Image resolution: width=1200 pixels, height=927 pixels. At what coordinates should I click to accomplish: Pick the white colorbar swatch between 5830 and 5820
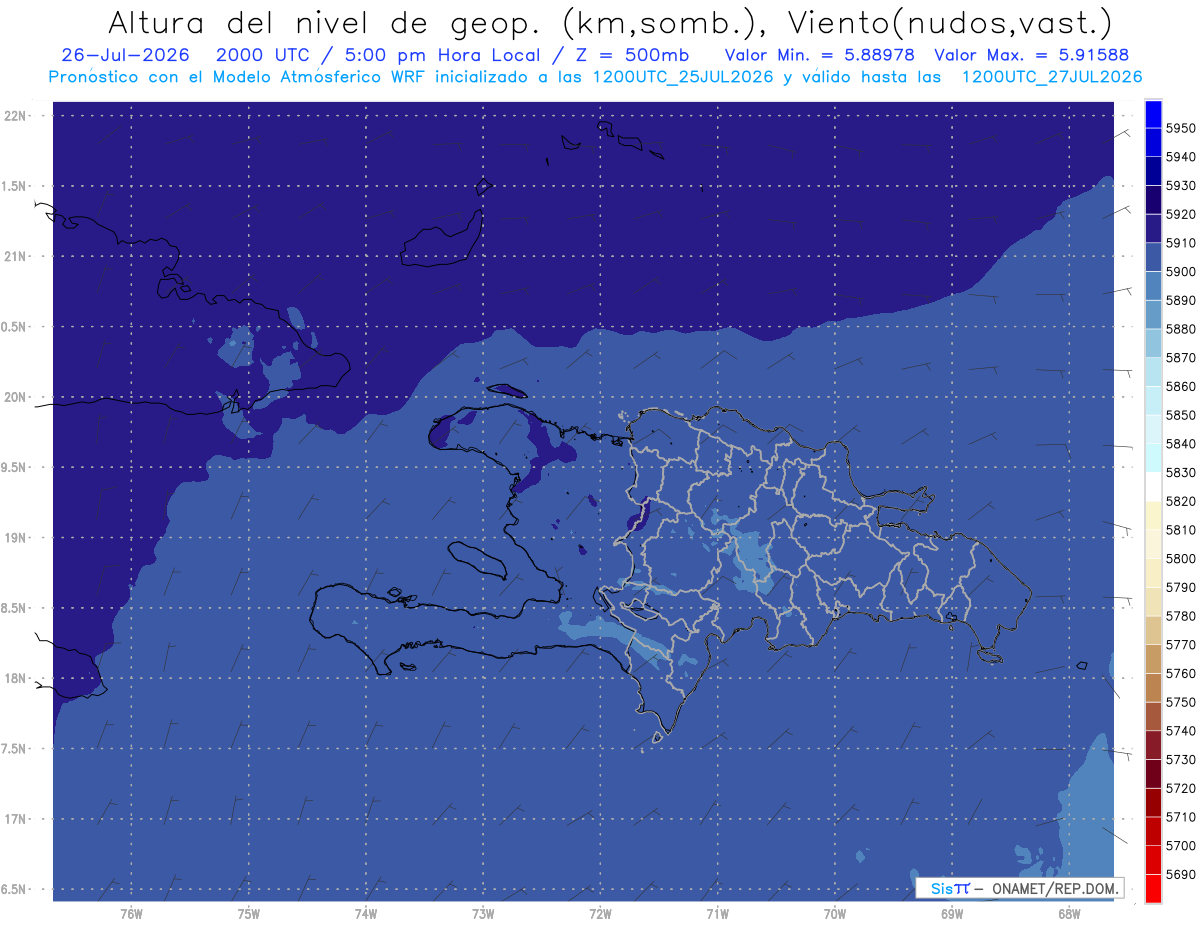1153,487
